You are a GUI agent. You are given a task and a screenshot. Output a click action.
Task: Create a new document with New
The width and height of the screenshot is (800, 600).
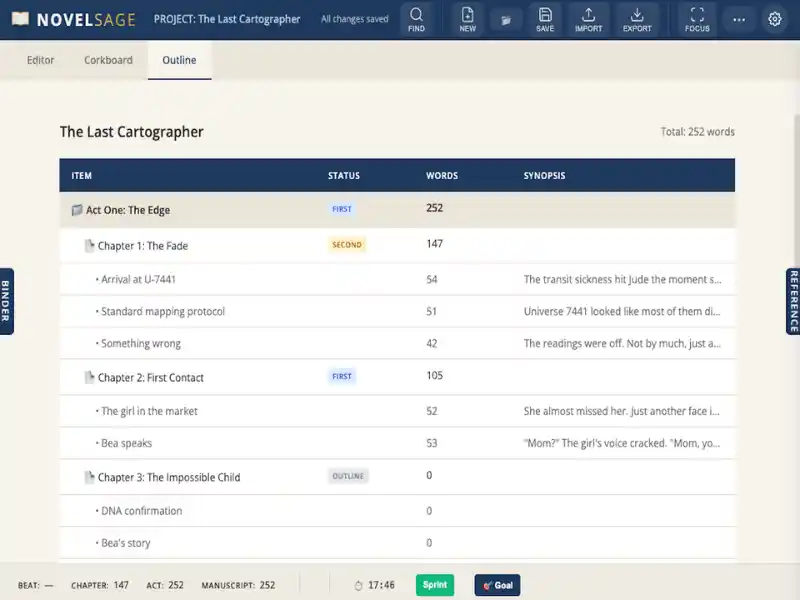467,19
